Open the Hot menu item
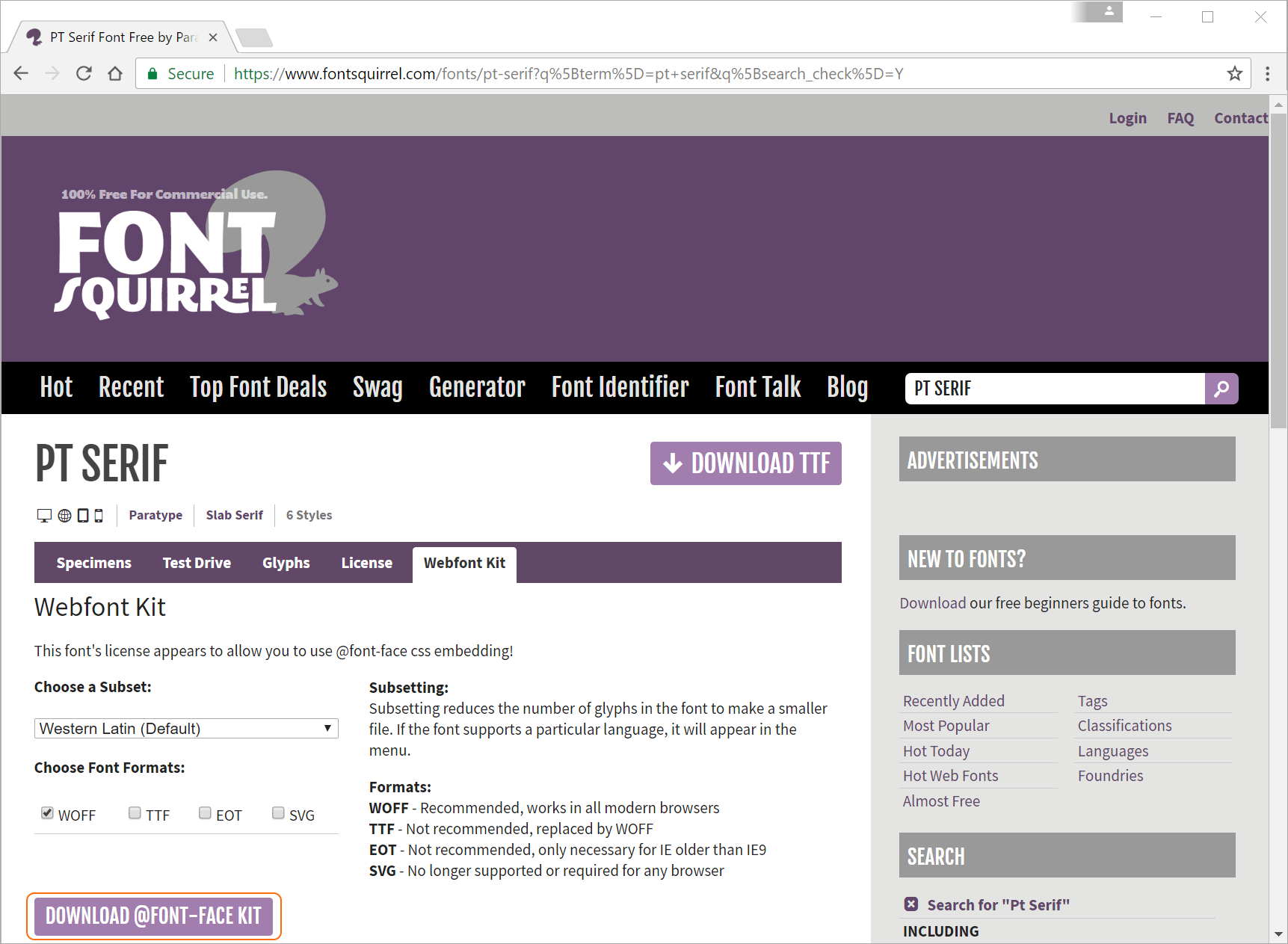Image resolution: width=1288 pixels, height=944 pixels. coord(56,387)
